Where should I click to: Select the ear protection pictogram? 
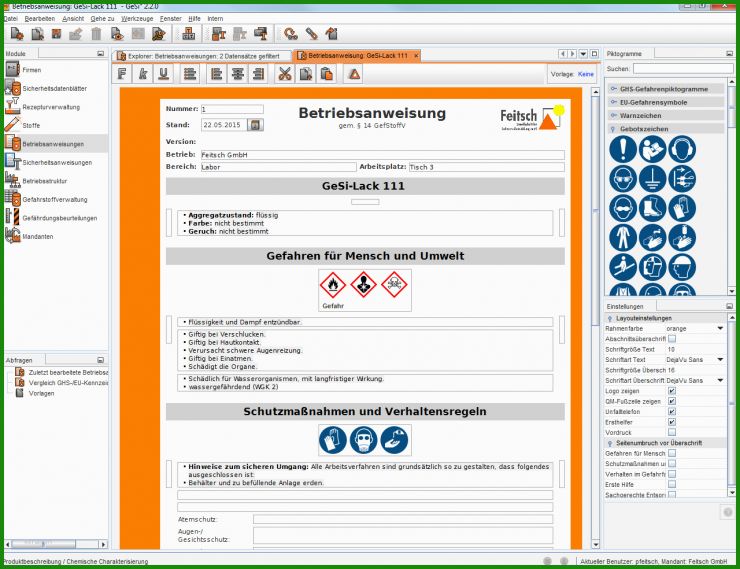pos(682,149)
